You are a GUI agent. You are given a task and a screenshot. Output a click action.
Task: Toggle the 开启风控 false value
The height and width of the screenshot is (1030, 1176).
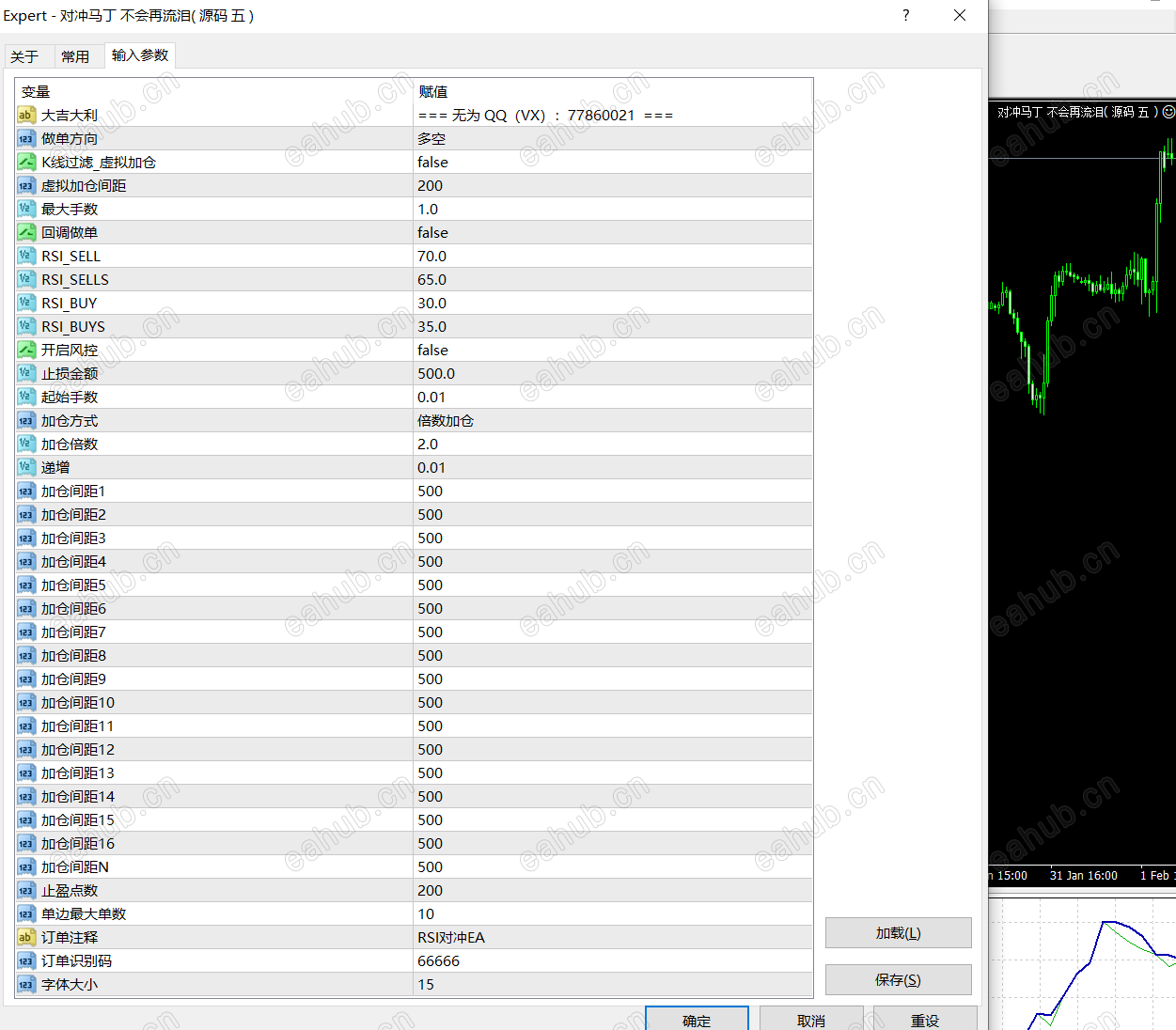(613, 350)
